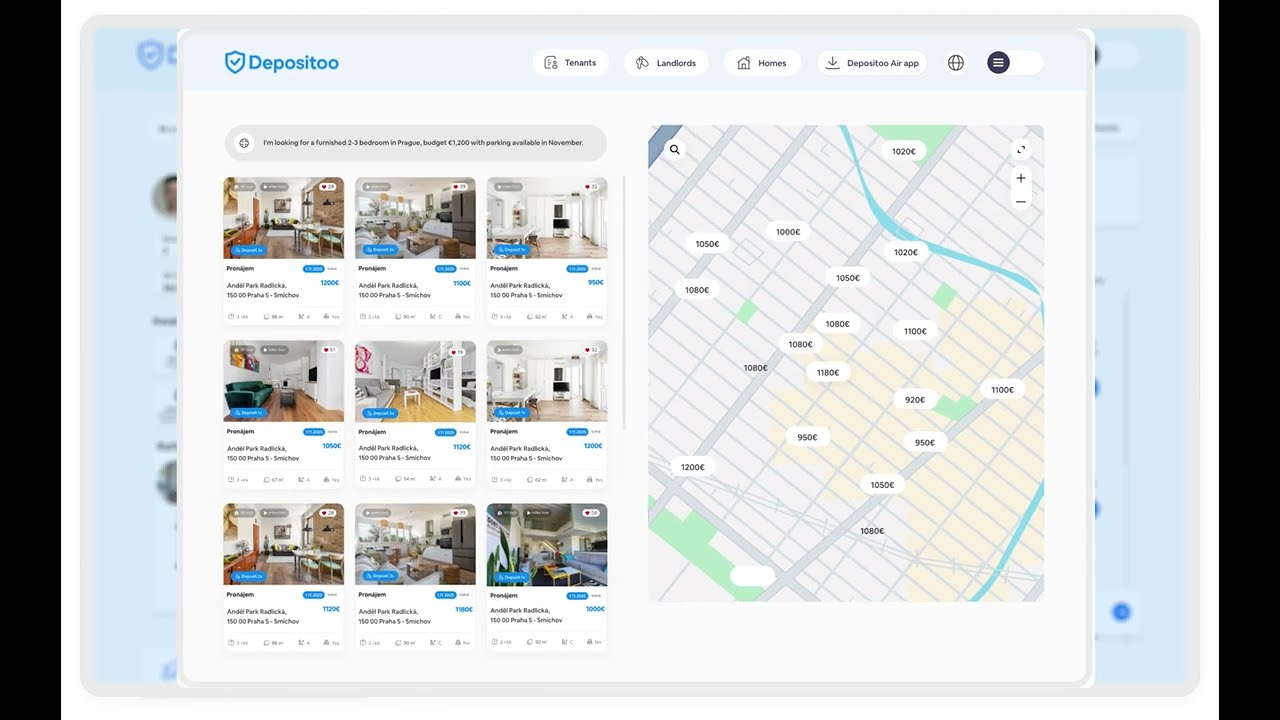Zoom out on the map with minus

(1021, 202)
